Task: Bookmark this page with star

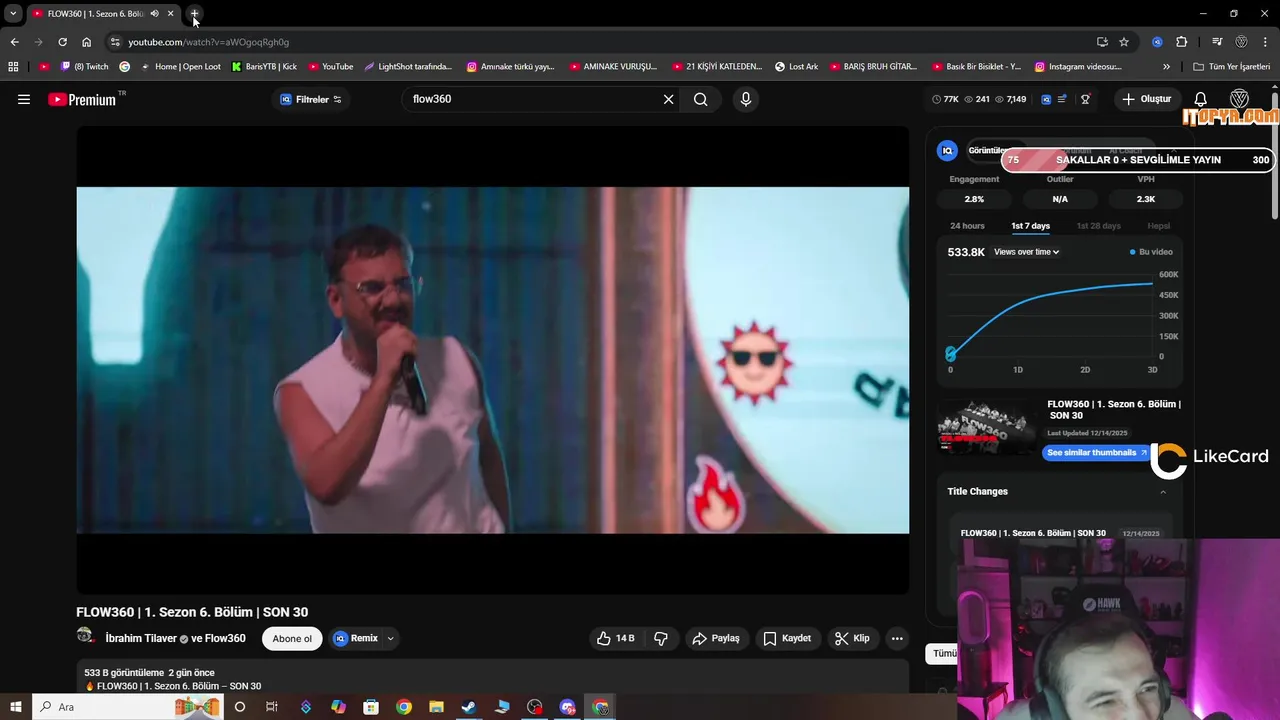Action: [x=1124, y=42]
